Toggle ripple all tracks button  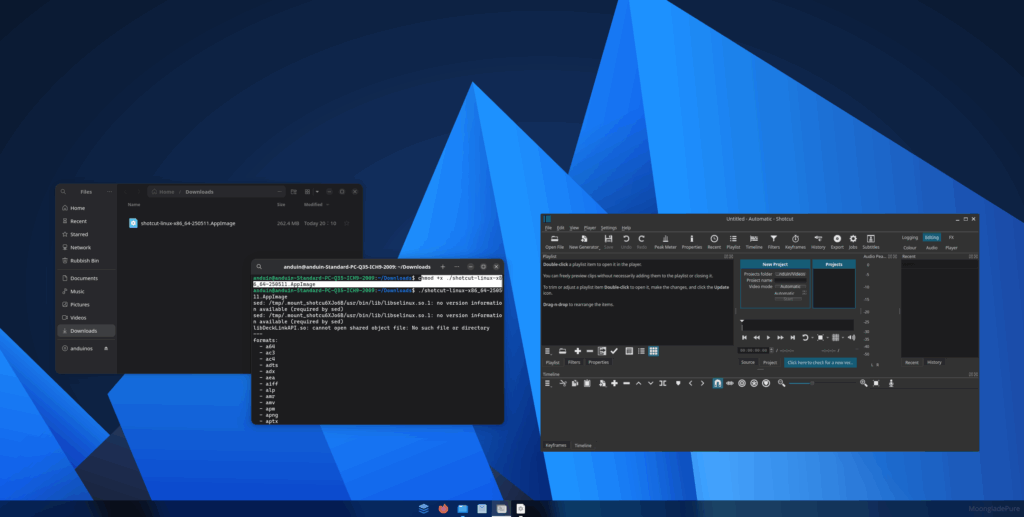point(755,383)
